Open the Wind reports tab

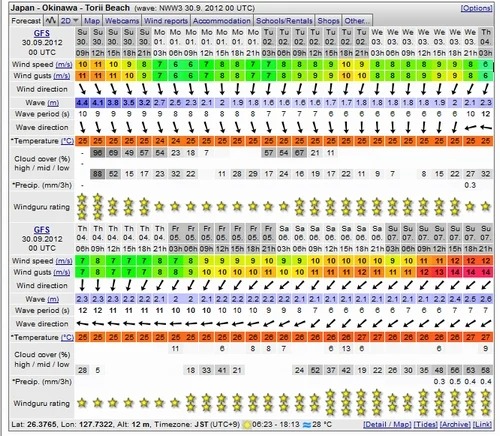[x=166, y=21]
